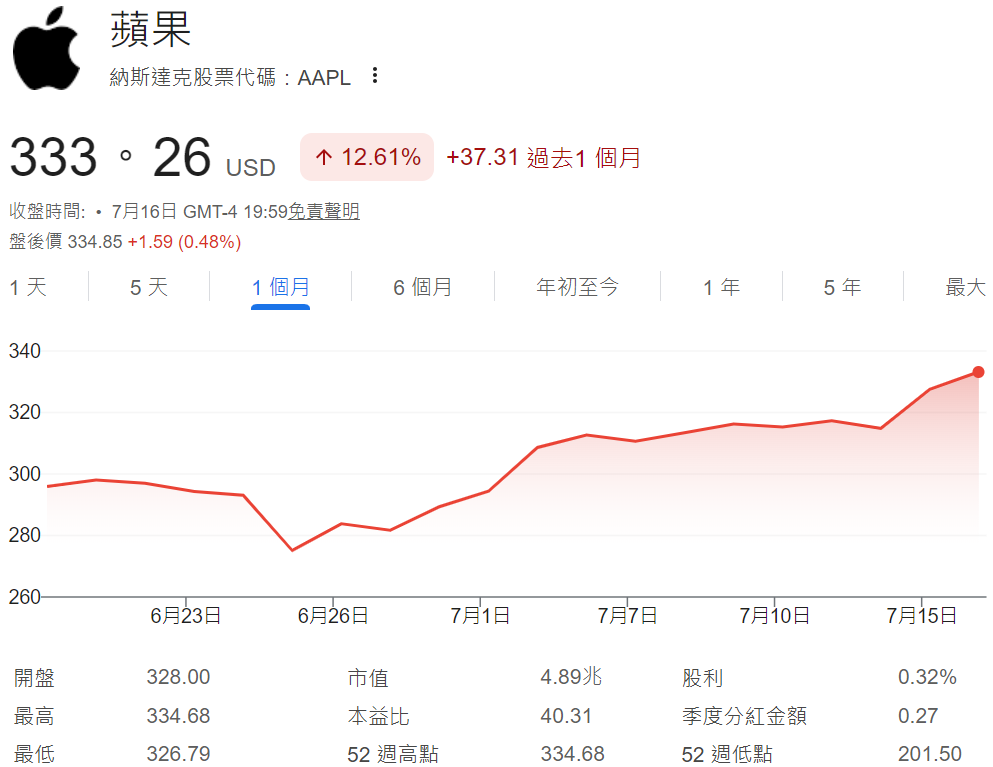The image size is (993, 767).
Task: Click the dividend yield value 0.32%
Action: point(927,676)
